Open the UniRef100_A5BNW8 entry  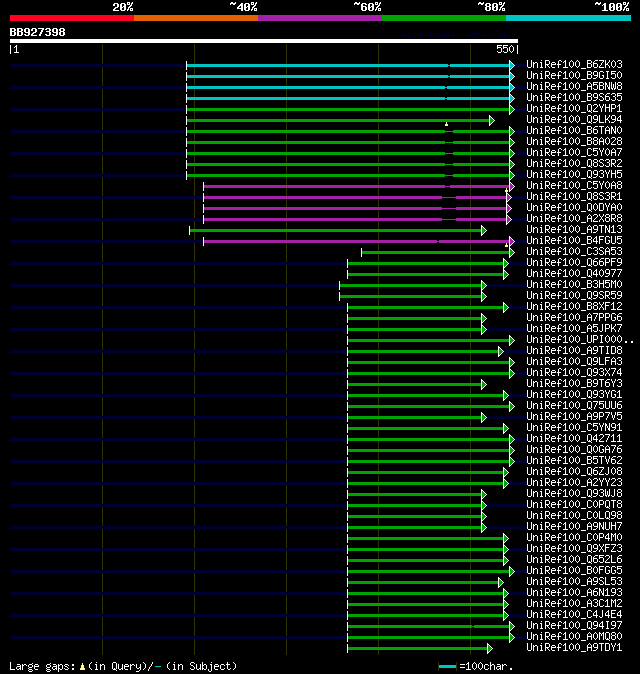pos(574,86)
